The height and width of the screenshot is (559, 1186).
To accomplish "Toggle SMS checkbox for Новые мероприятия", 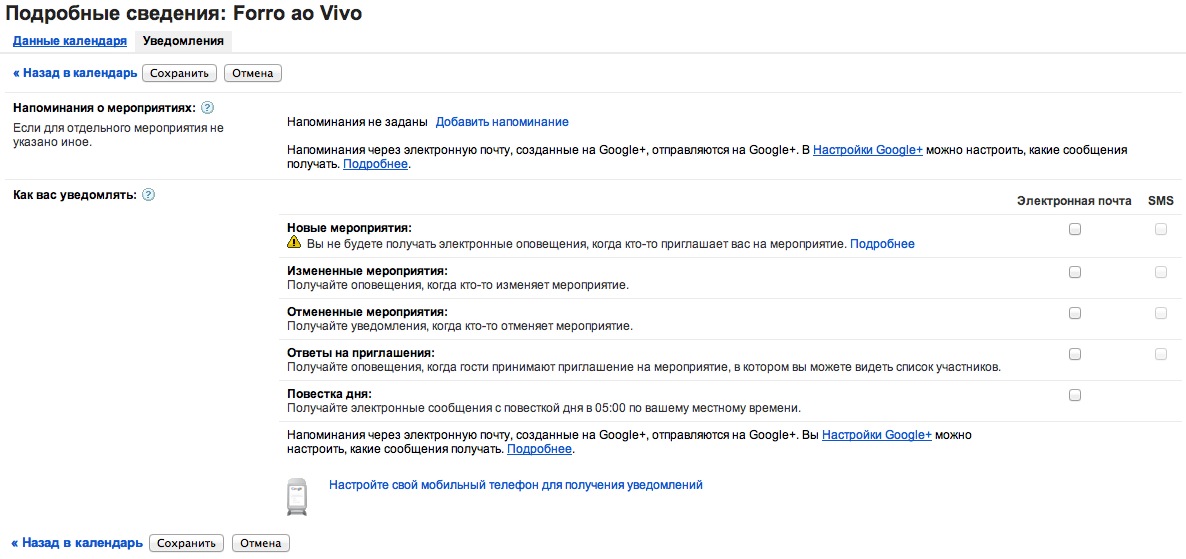I will (1160, 230).
